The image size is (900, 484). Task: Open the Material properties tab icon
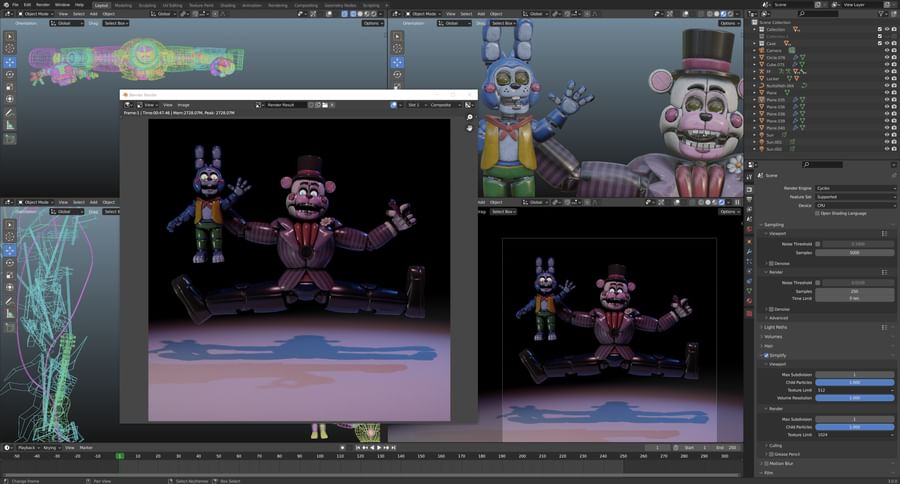(749, 301)
